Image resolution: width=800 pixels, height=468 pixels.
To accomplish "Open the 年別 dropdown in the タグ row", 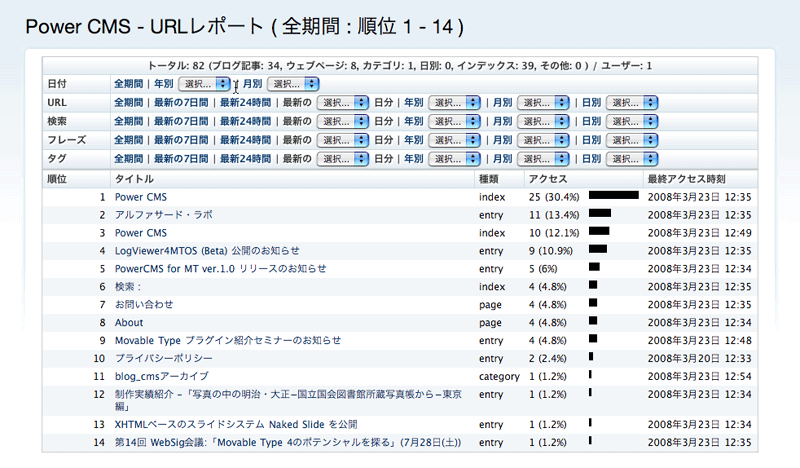I will (454, 159).
